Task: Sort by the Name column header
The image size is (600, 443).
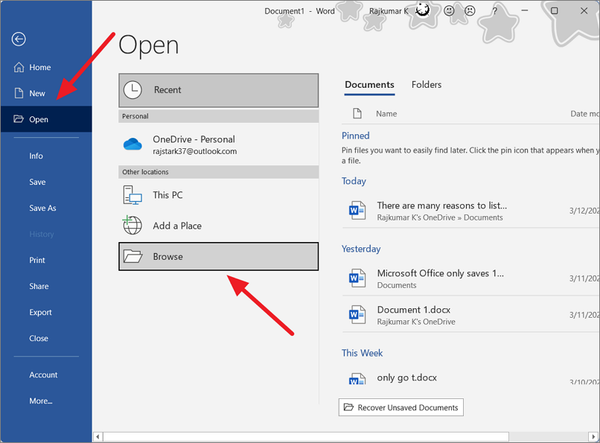Action: point(386,114)
